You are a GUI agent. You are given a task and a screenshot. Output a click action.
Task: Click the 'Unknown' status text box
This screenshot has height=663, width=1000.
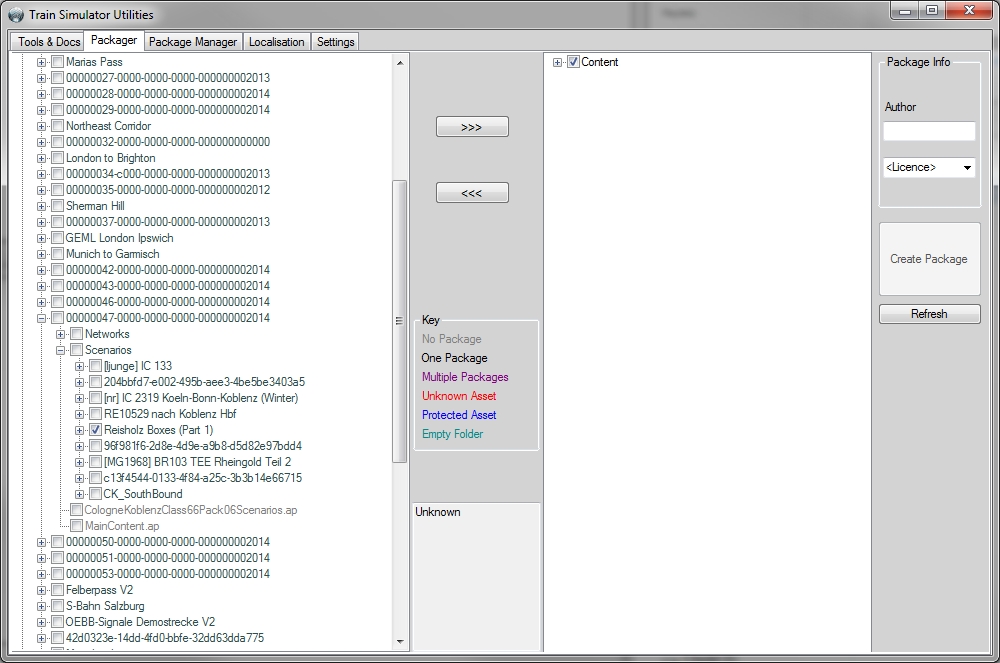(476, 576)
